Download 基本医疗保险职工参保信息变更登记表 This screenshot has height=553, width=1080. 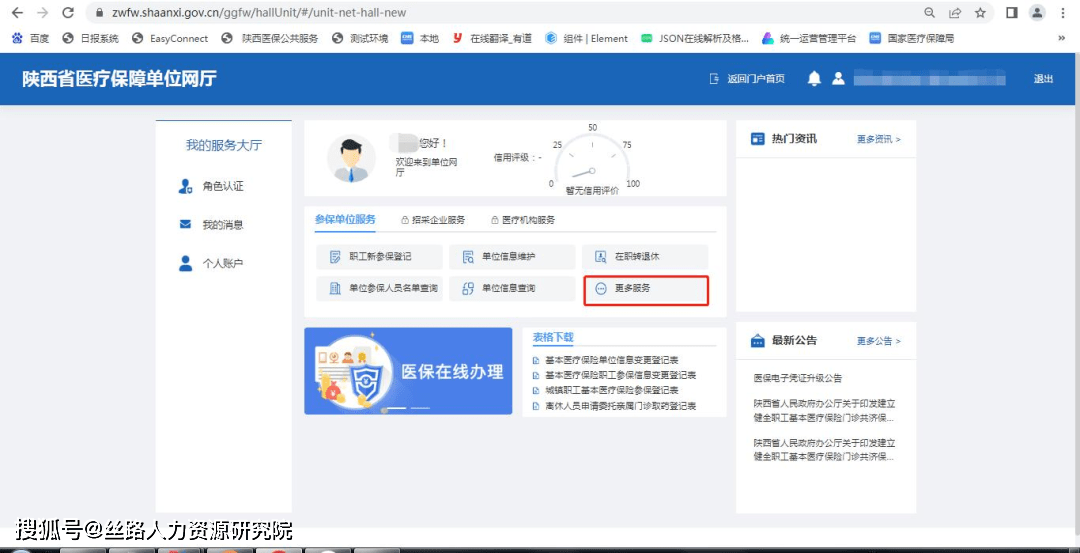[x=621, y=375]
